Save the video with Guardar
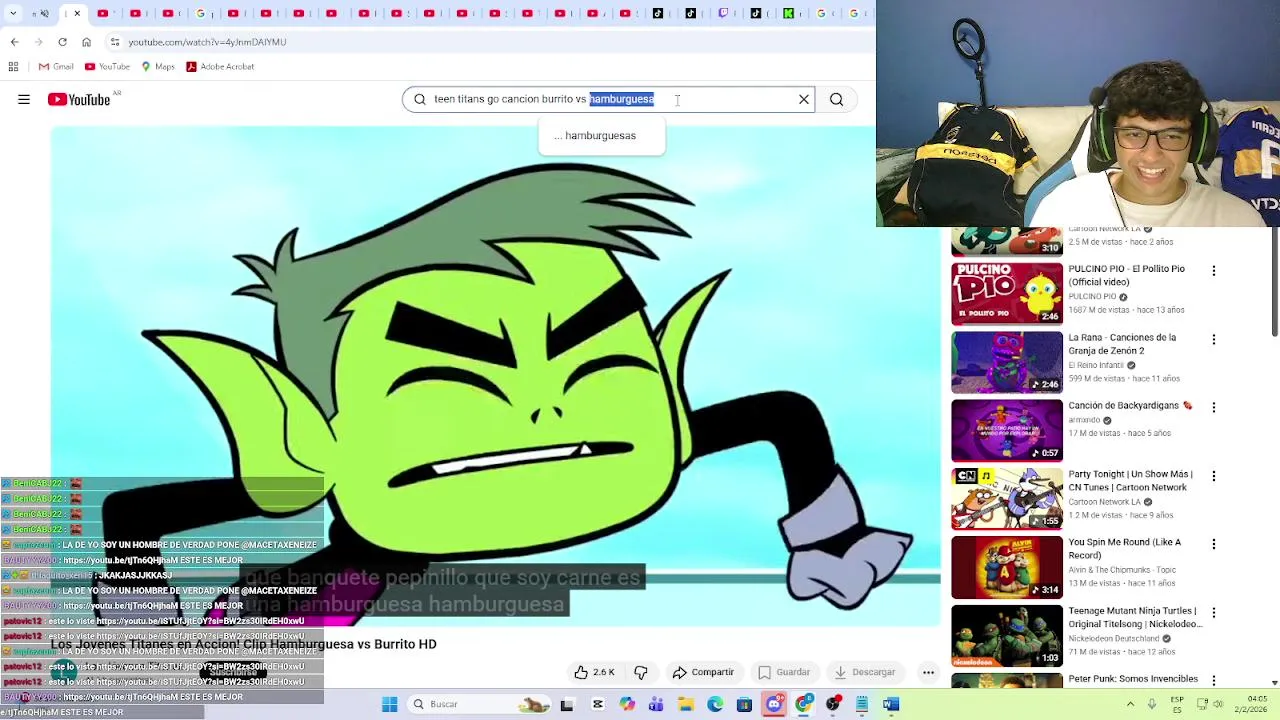Screen dimensions: 1280x720 pos(784,672)
